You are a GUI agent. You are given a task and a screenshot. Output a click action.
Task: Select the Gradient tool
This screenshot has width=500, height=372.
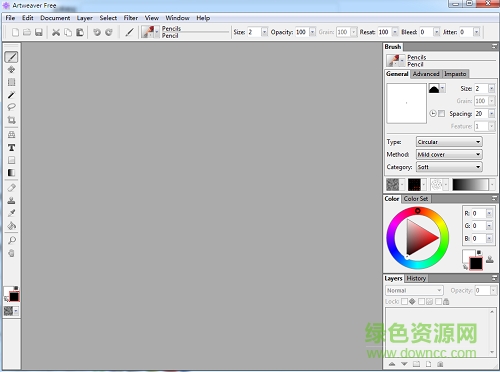(11, 173)
